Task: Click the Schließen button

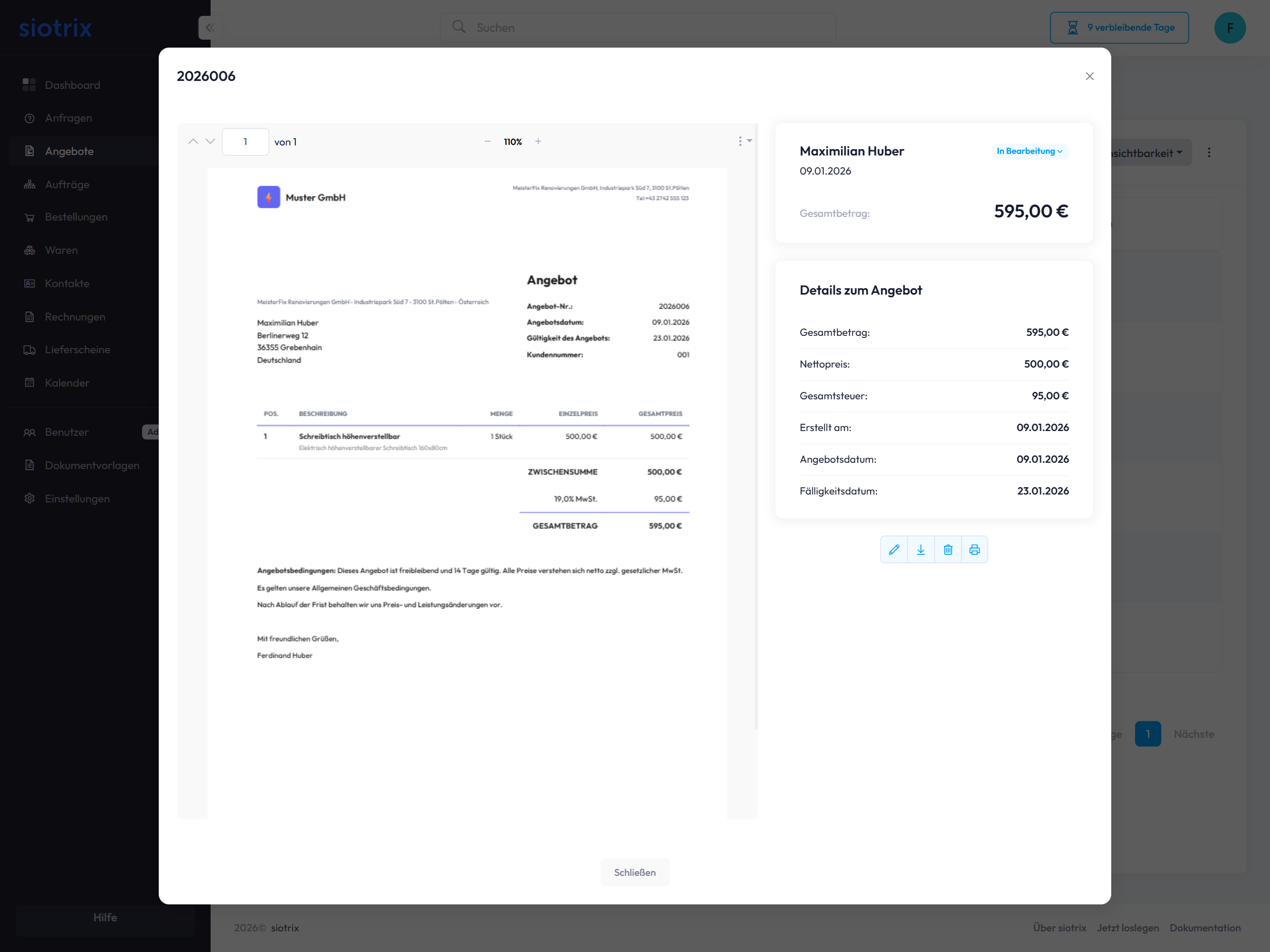Action: (x=634, y=872)
